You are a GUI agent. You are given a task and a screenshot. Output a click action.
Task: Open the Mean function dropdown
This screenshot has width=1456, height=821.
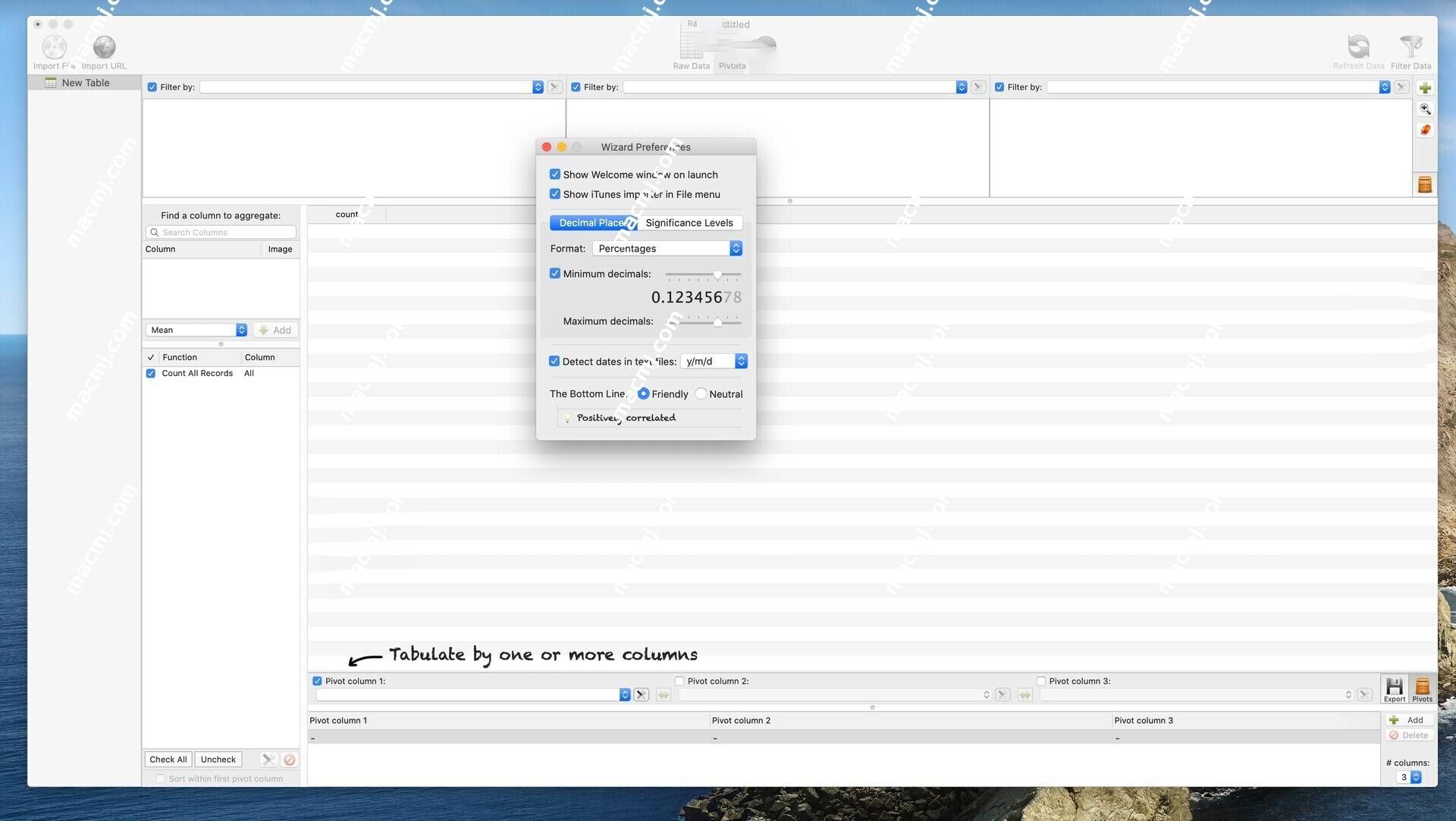[x=196, y=330]
